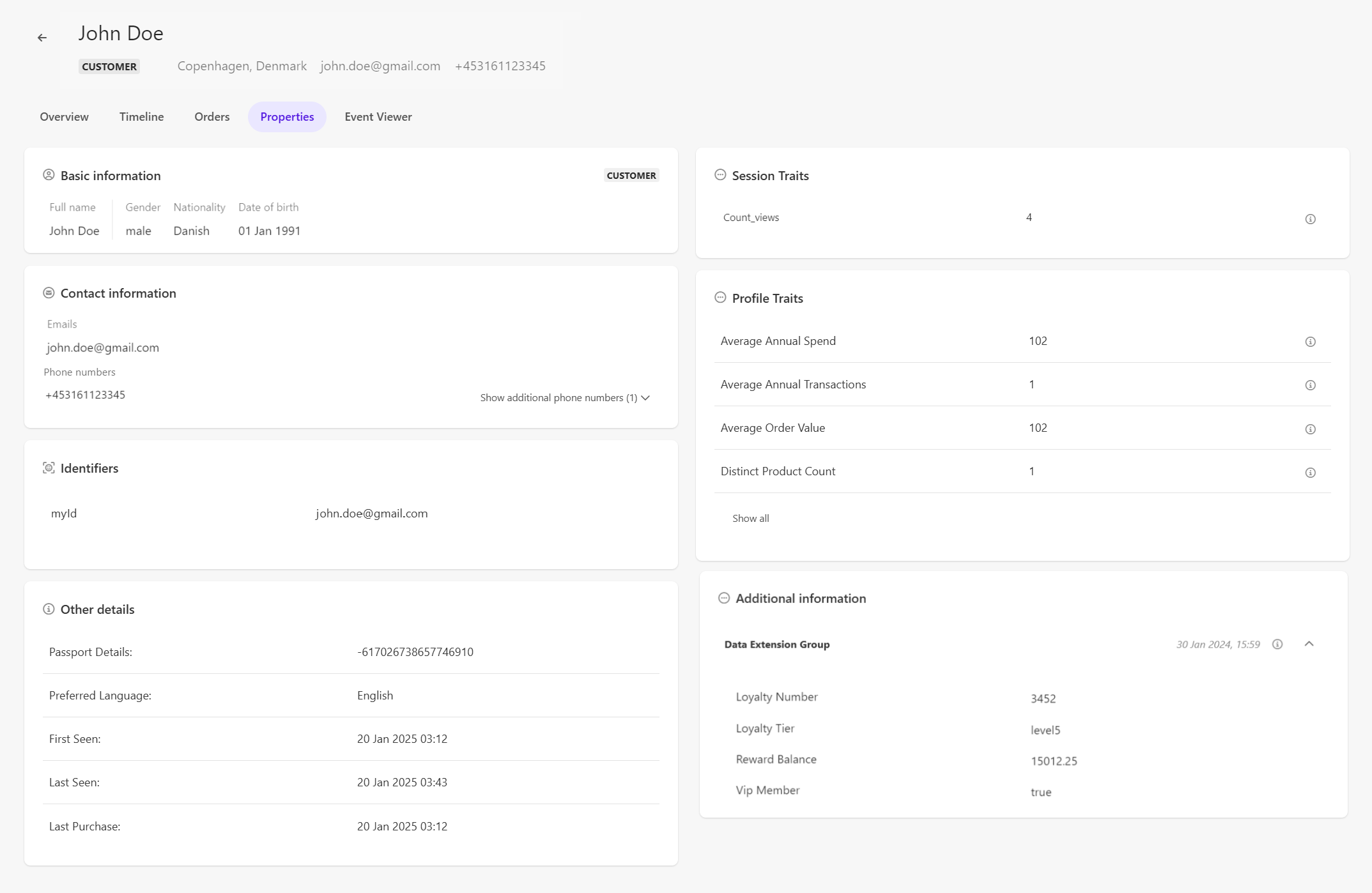The height and width of the screenshot is (893, 1372).
Task: Click Average Annual Transactions label
Action: 793,384
